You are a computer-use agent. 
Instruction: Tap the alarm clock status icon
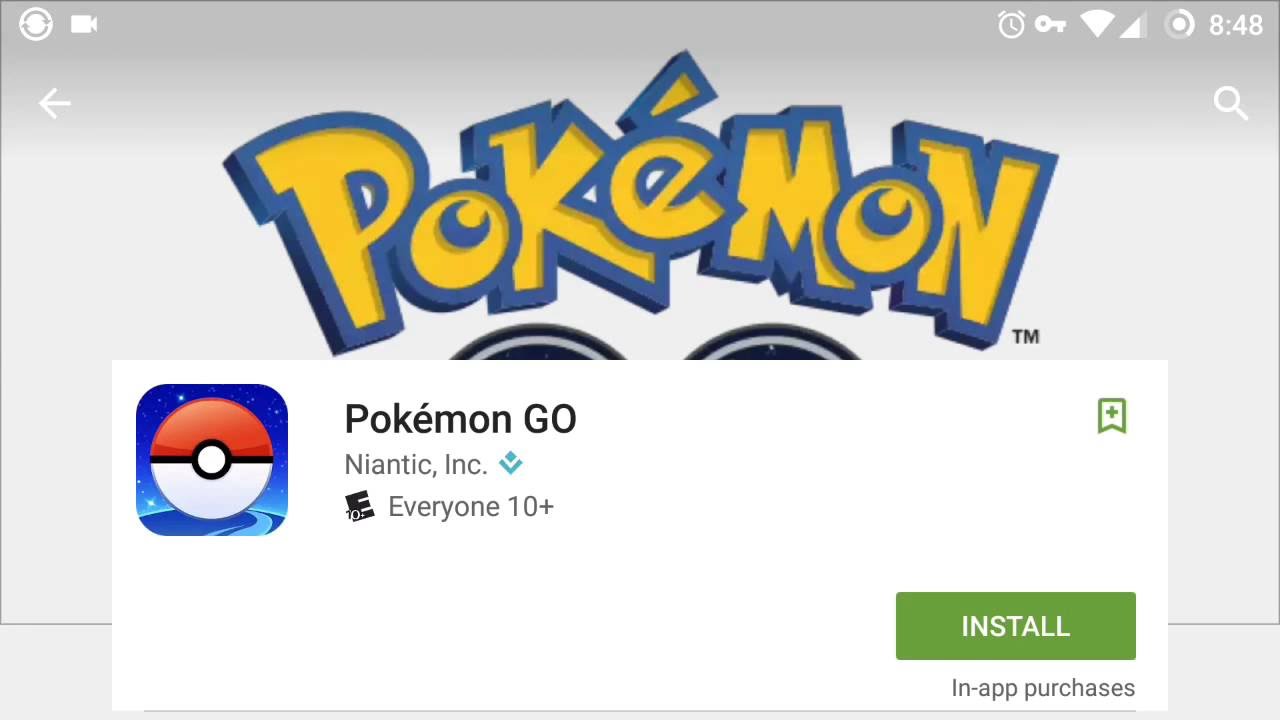tap(1011, 25)
